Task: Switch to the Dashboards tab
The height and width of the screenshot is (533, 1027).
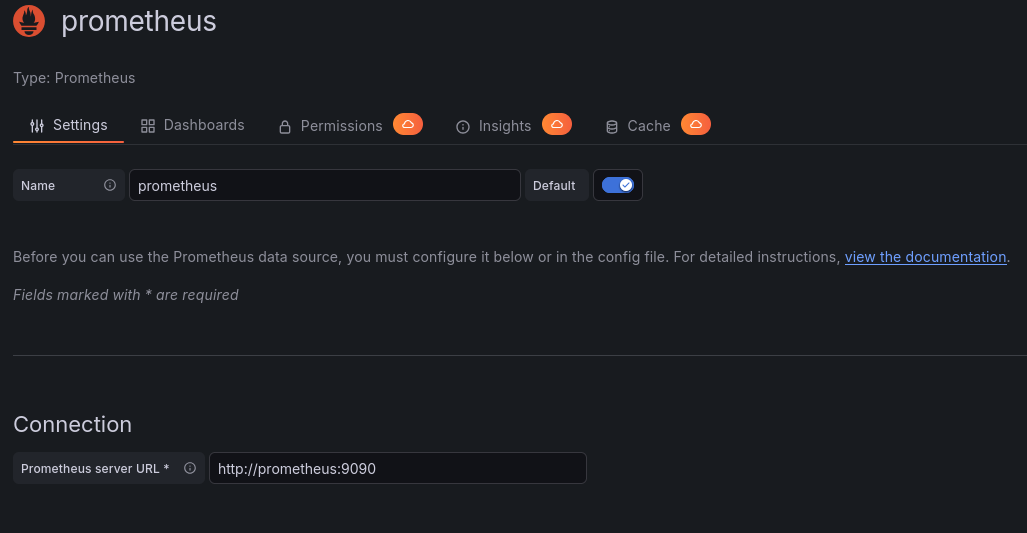Action: (193, 126)
